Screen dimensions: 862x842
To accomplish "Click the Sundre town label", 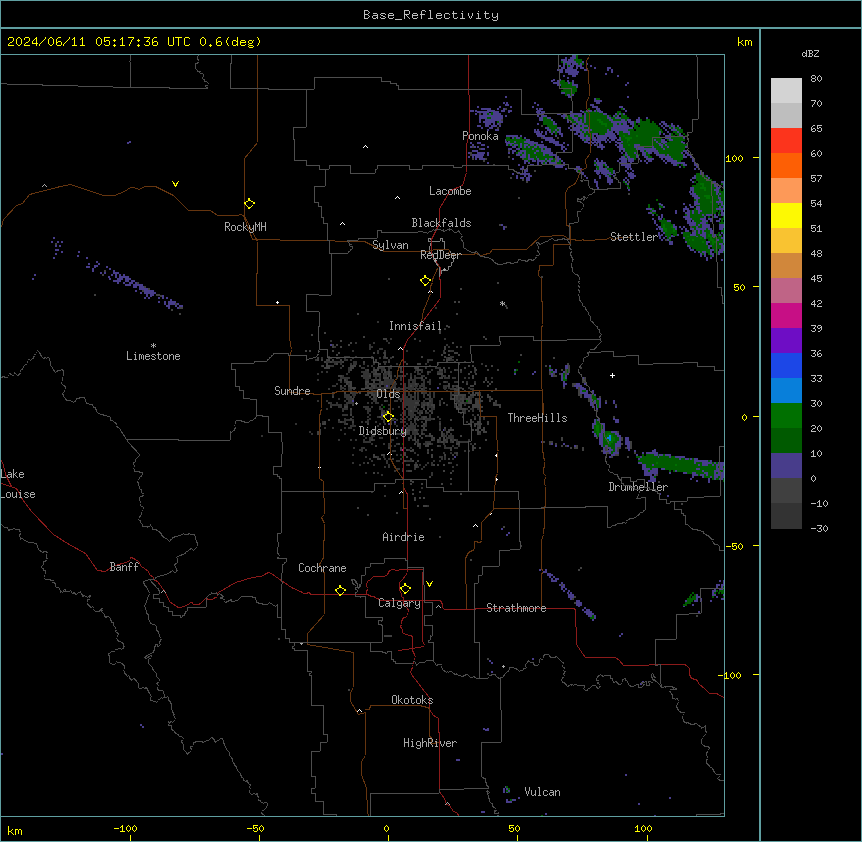I will [292, 391].
